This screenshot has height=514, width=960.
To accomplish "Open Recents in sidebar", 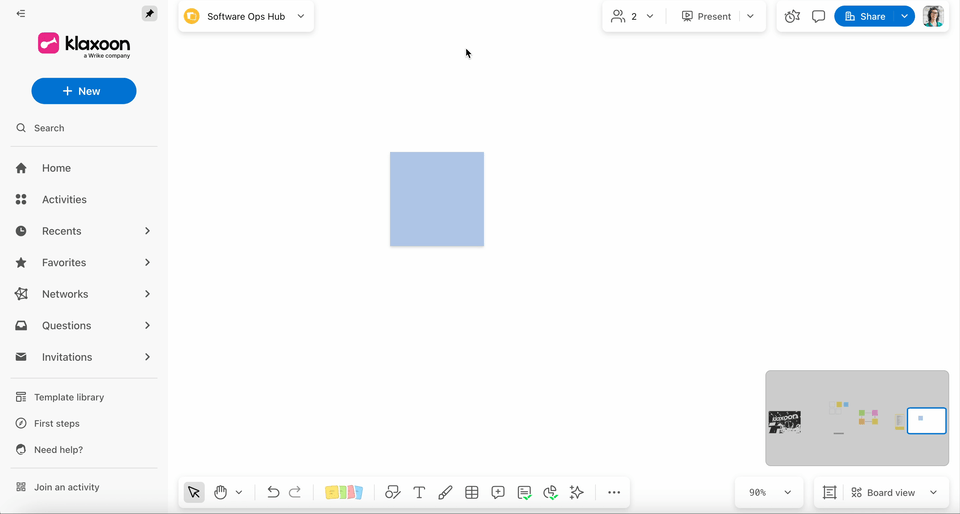I will click(61, 231).
